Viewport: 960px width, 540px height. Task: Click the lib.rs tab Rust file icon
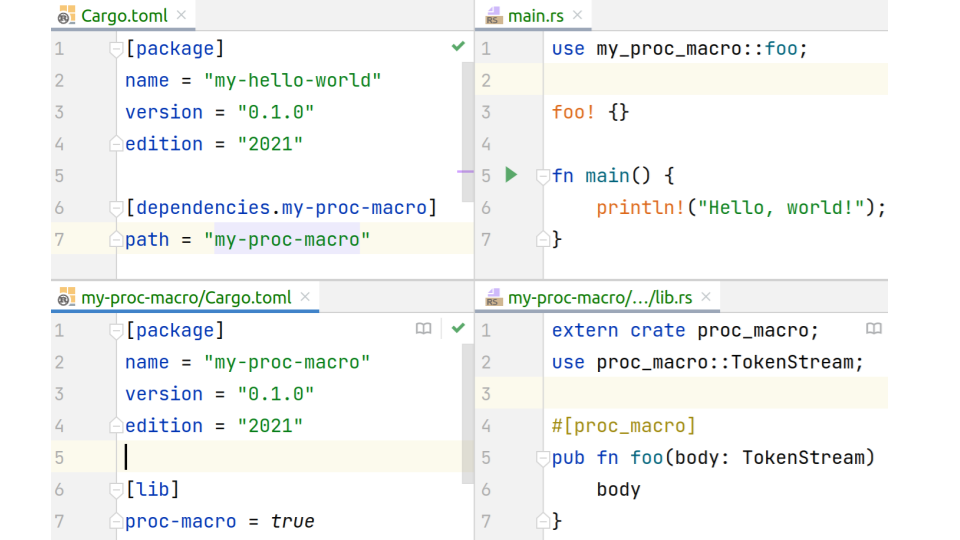point(493,298)
